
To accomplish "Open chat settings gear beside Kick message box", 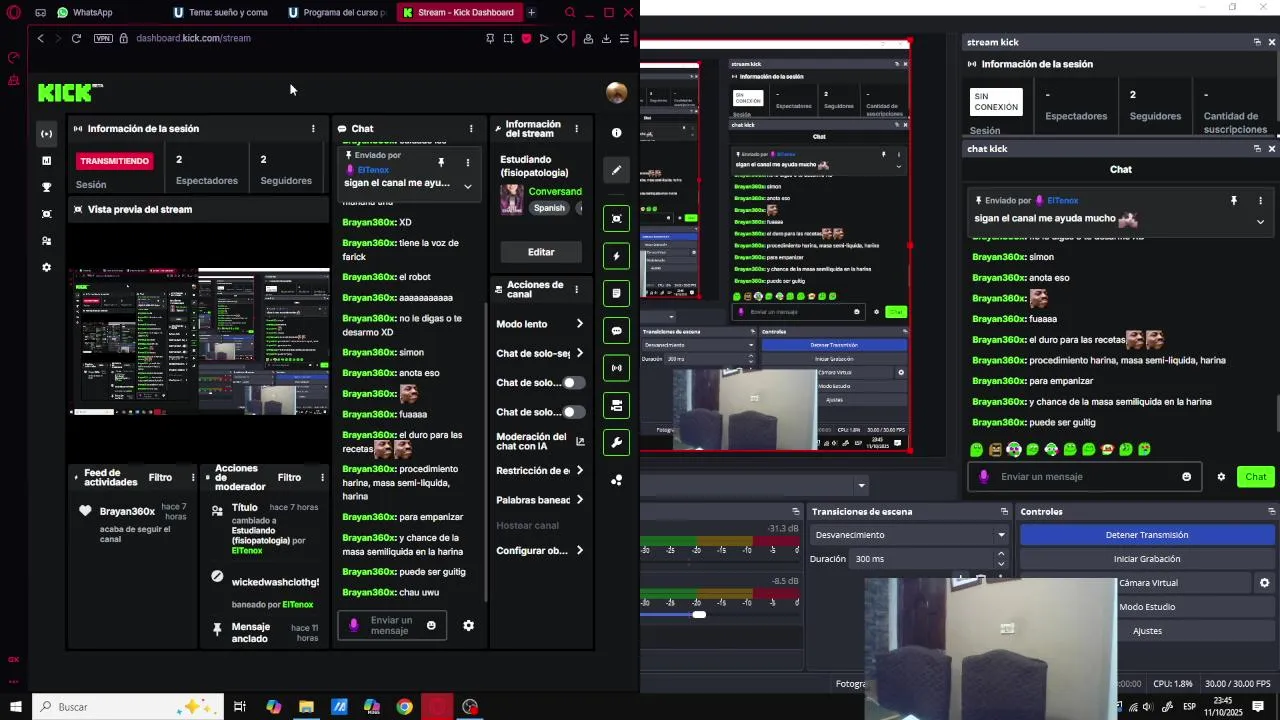I will tap(468, 626).
